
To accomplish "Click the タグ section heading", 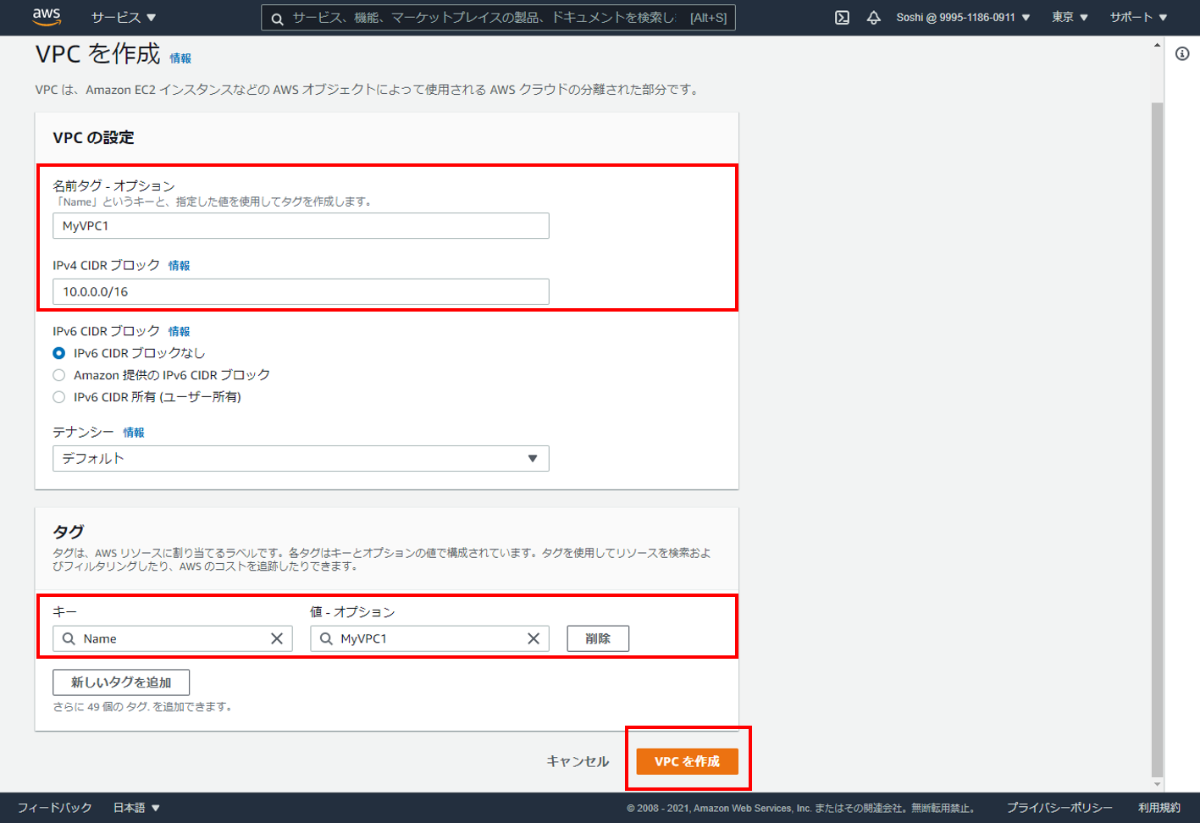I will tap(69, 531).
